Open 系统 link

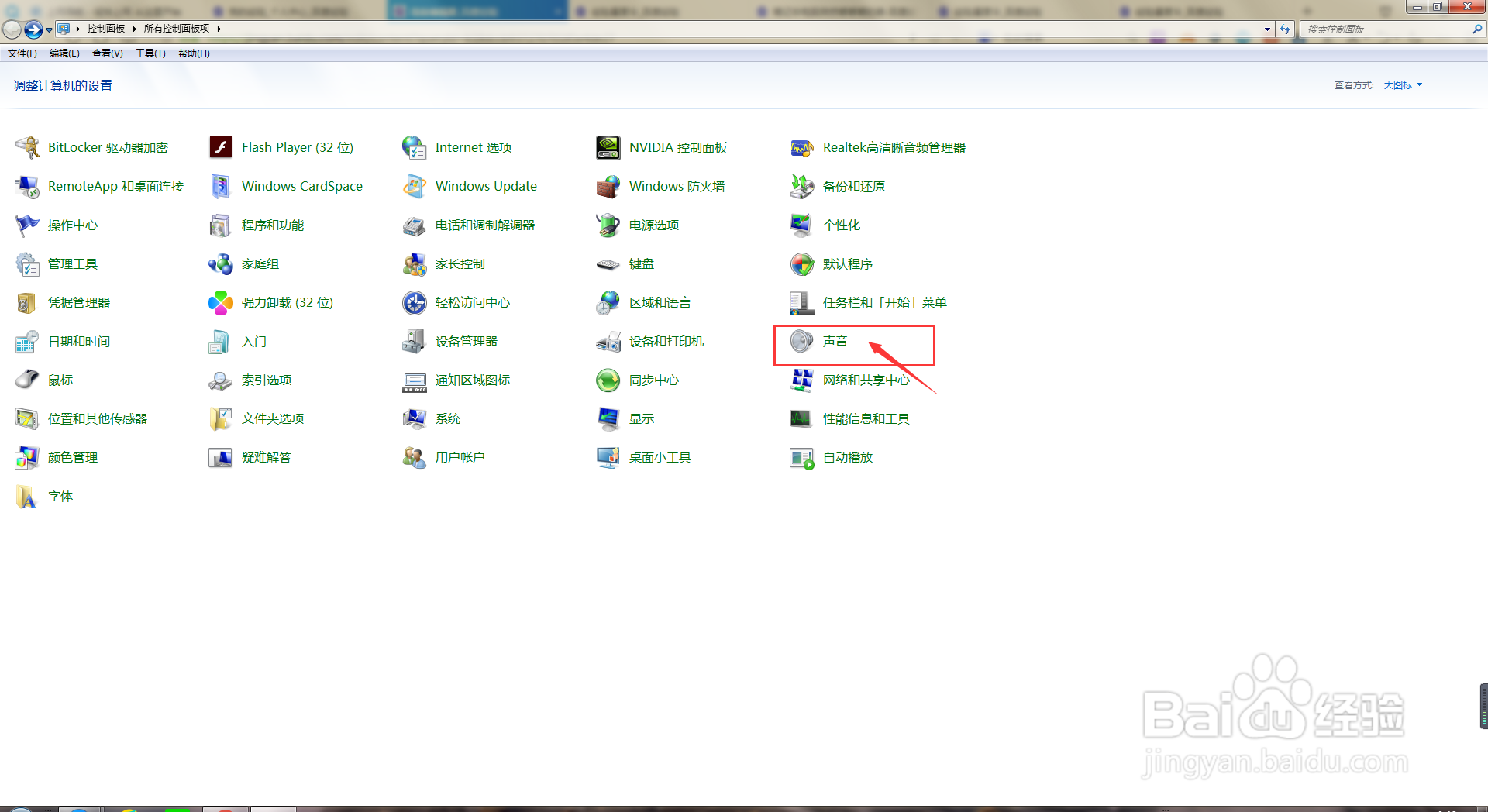(448, 418)
